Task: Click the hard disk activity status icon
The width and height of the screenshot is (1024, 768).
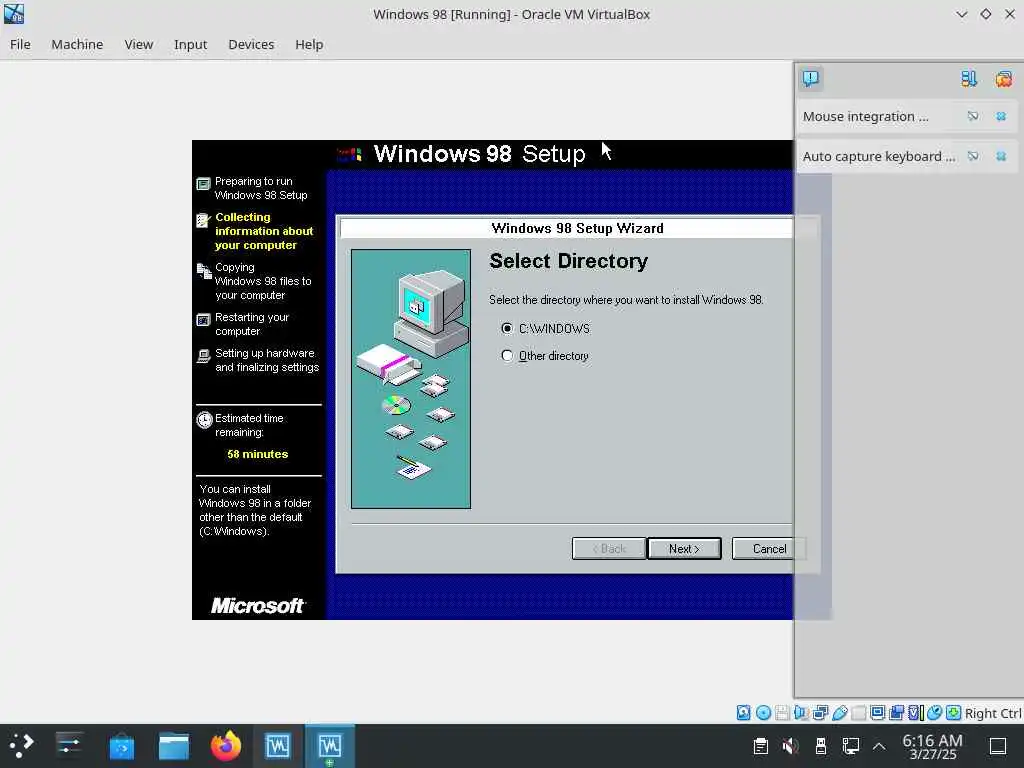Action: coord(743,712)
